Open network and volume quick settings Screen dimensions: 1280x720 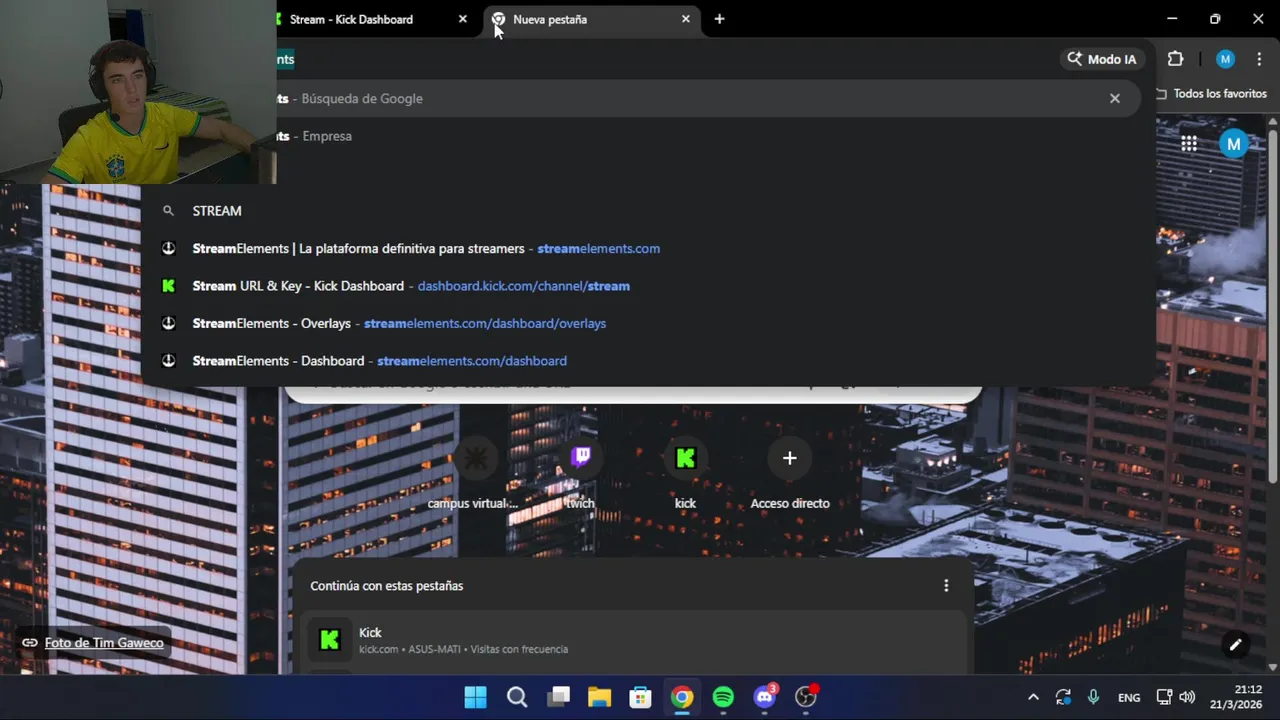point(1176,697)
